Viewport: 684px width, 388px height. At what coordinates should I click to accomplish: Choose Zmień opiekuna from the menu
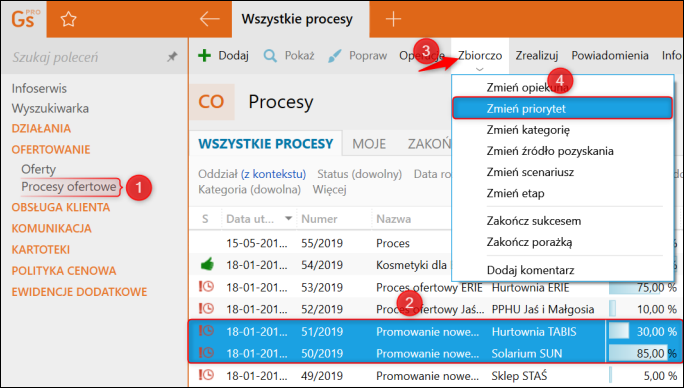[x=563, y=87]
